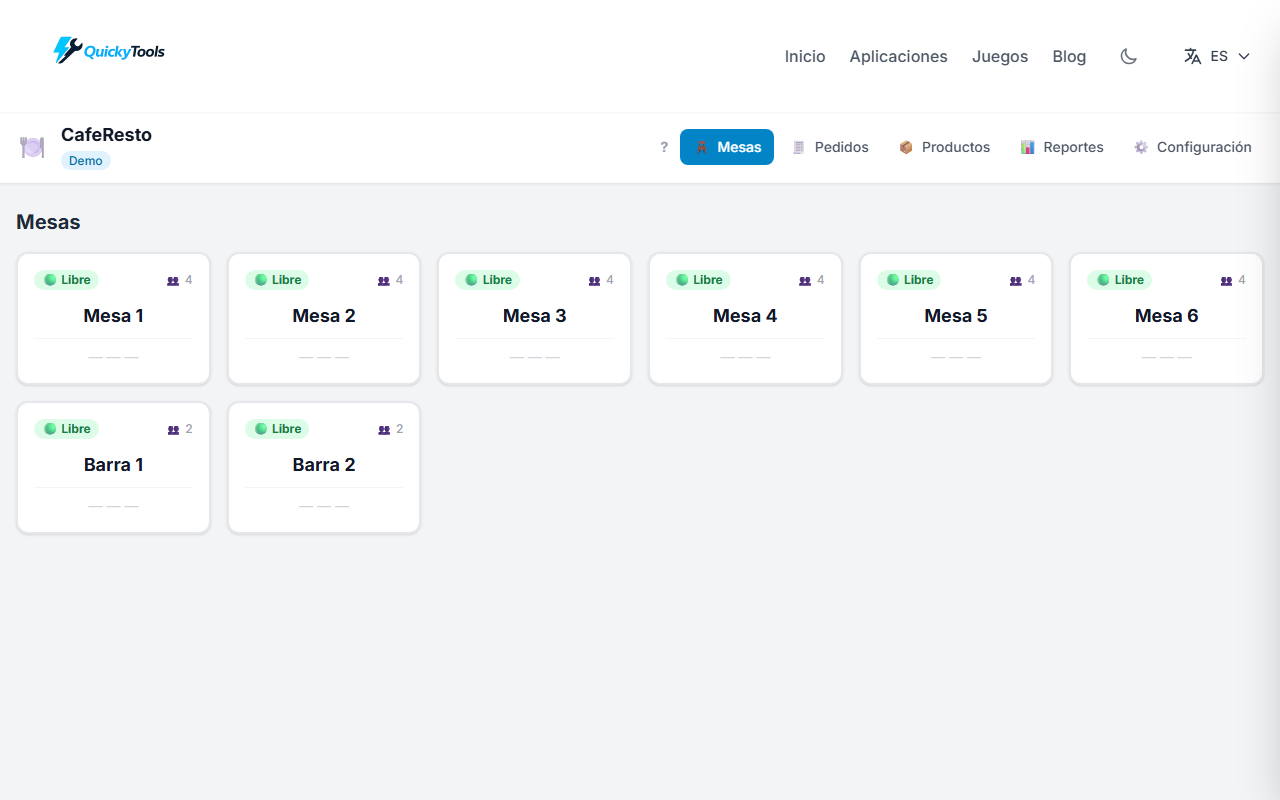
Task: Select Juegos from the navigation bar
Action: pyautogui.click(x=1000, y=56)
